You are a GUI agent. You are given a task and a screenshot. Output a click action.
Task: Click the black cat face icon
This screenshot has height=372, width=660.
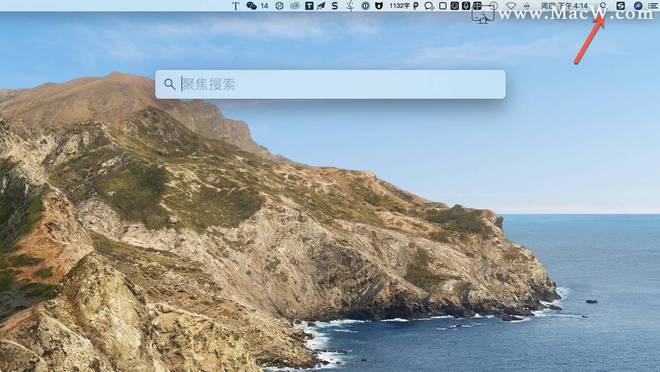pyautogui.click(x=379, y=5)
